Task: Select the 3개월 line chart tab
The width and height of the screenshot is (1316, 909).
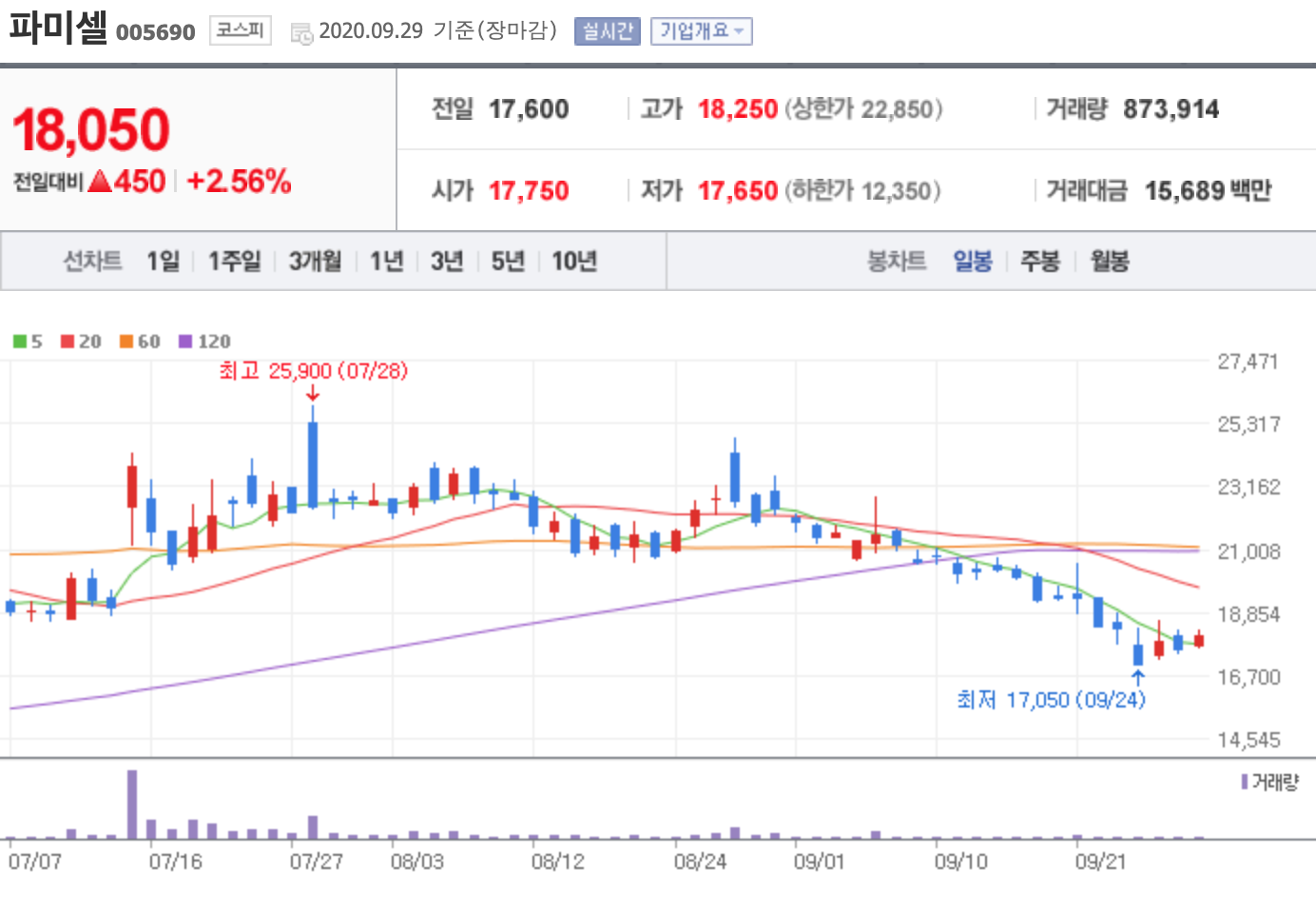Action: click(x=315, y=261)
